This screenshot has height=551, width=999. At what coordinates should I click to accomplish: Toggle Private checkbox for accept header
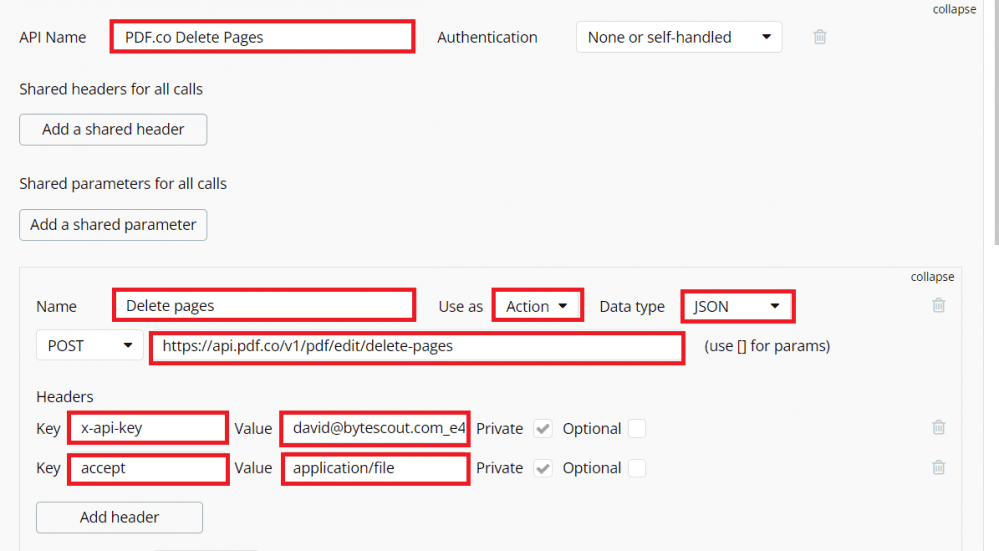pos(543,468)
